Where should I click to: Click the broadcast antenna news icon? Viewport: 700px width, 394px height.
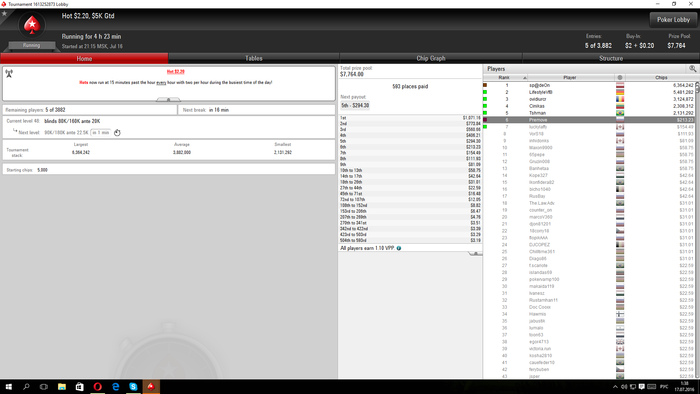(x=9, y=74)
